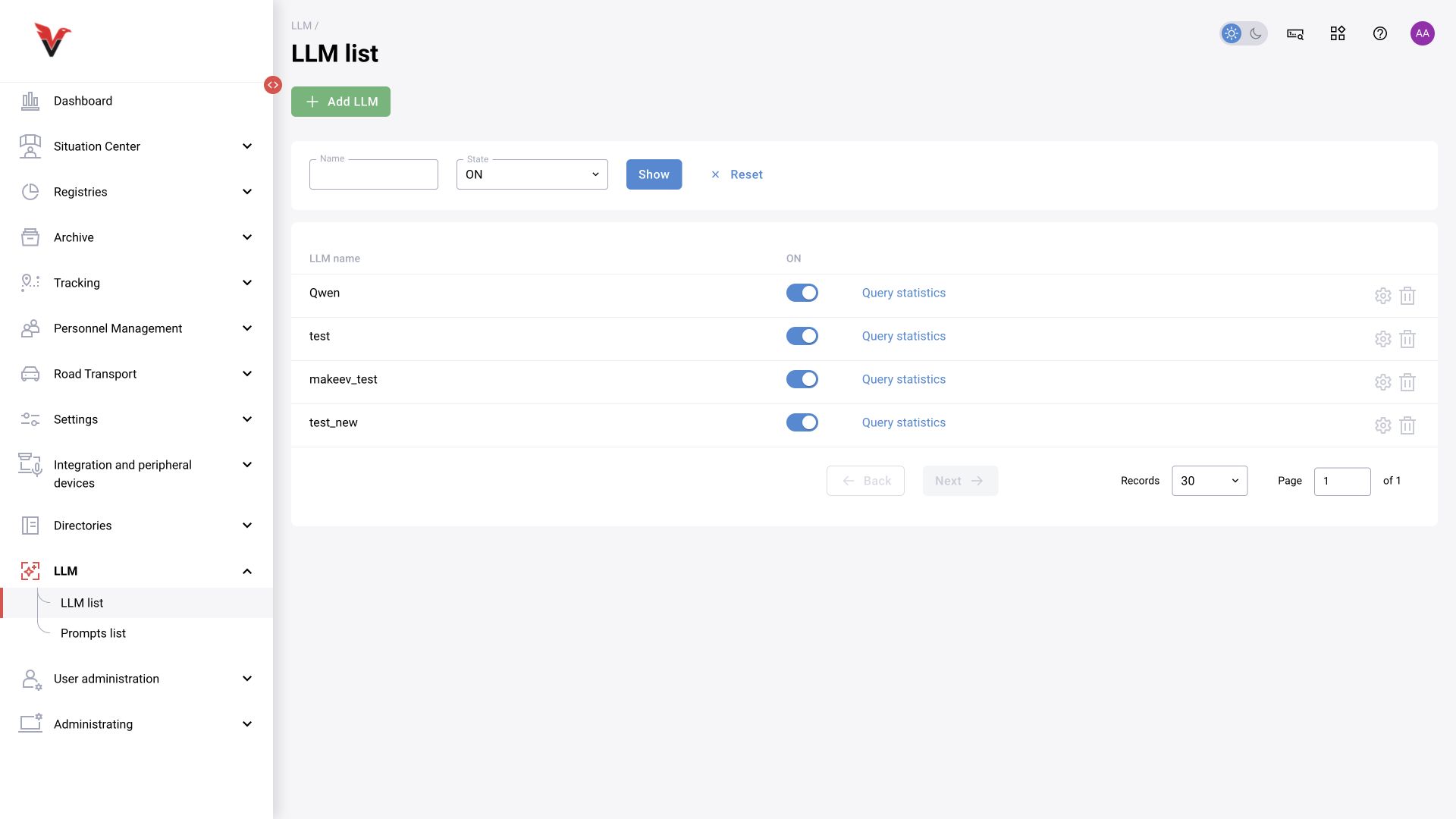Expand the Tracking section
The width and height of the screenshot is (1456, 819).
pos(136,283)
